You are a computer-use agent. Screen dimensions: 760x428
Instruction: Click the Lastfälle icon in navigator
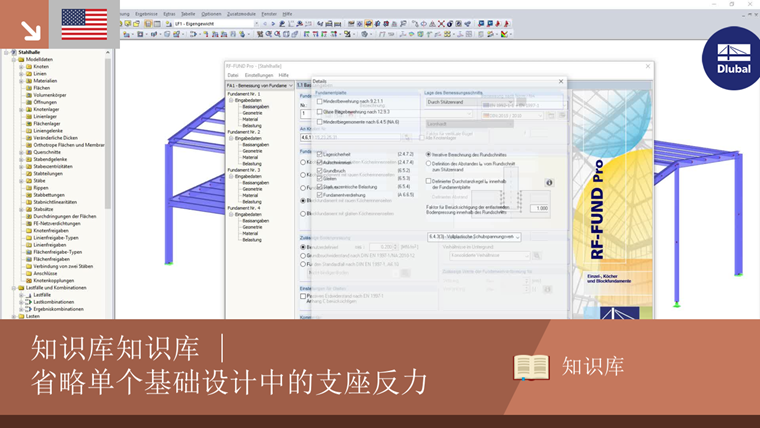29,295
